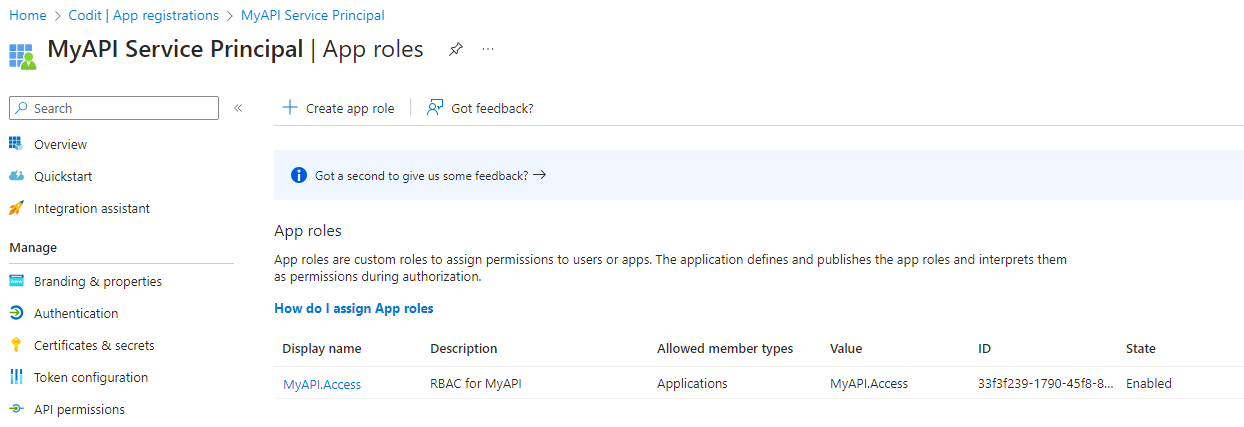Go to Home breadcrumb
The height and width of the screenshot is (427, 1244).
coord(28,15)
